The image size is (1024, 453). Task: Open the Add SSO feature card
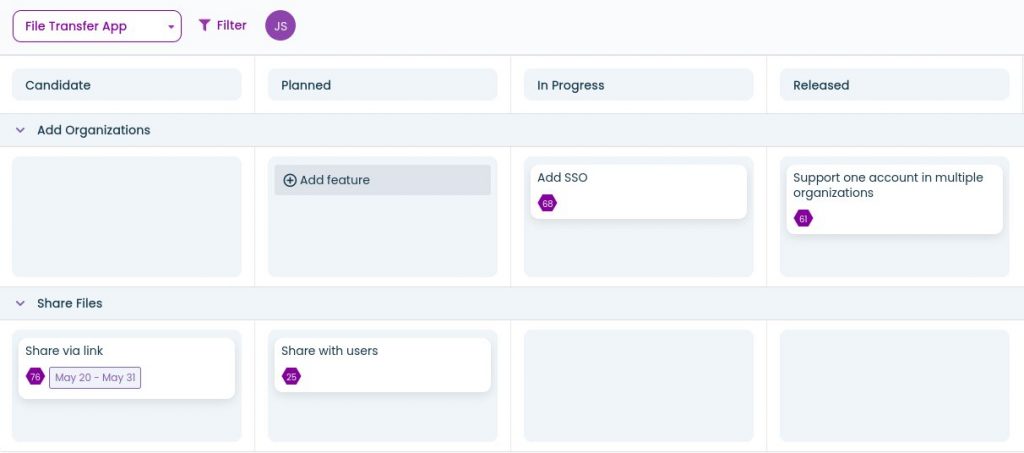point(639,192)
